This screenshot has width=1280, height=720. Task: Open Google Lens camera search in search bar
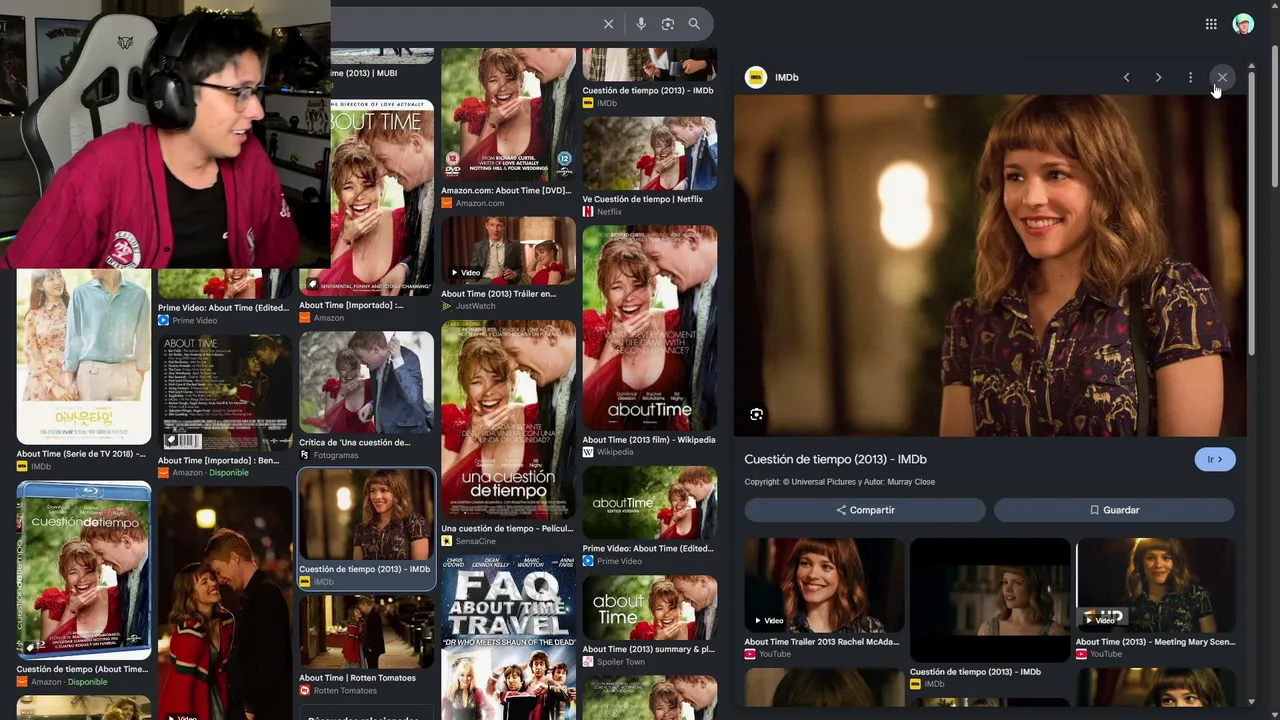[x=668, y=24]
